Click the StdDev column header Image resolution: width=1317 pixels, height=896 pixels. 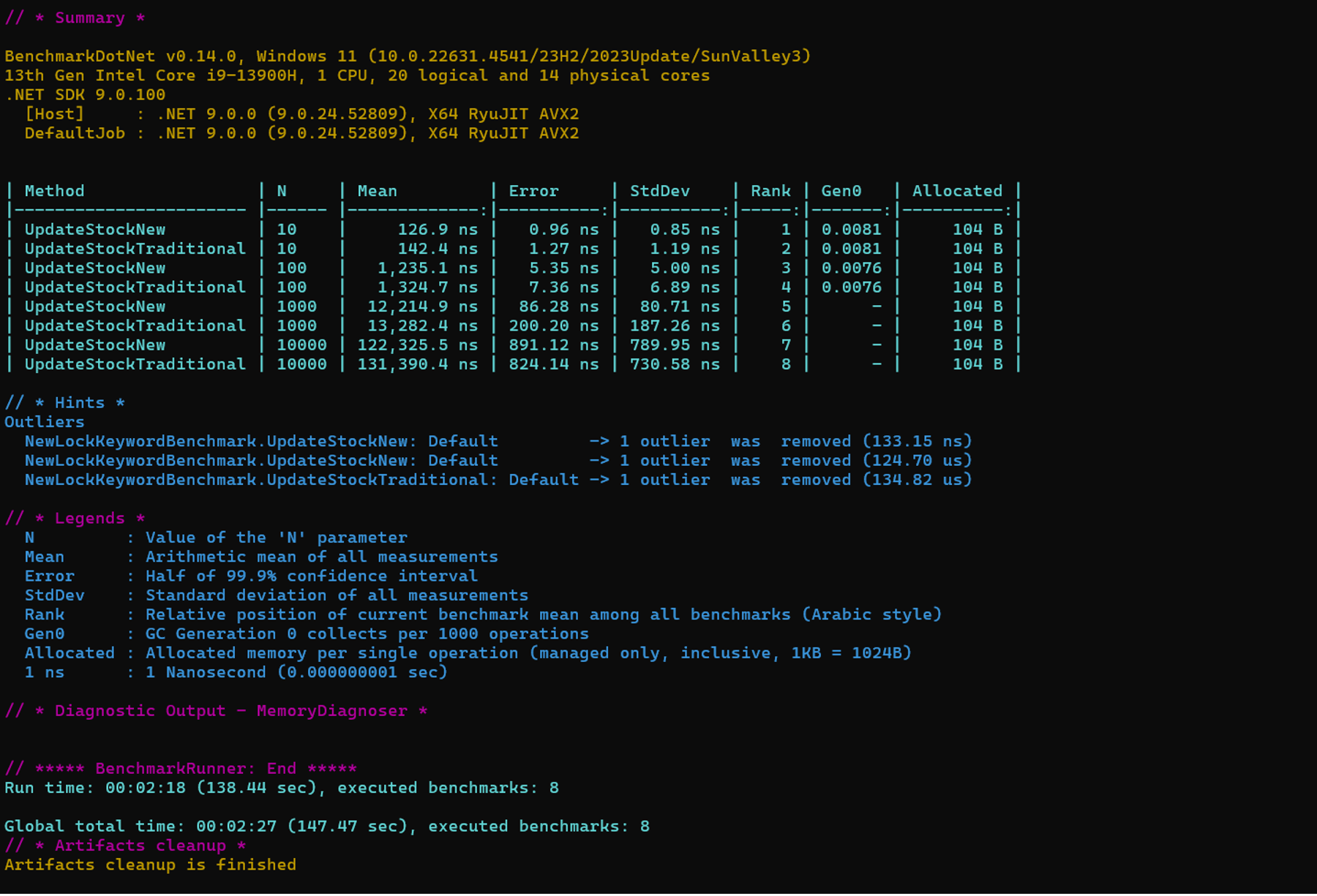pos(659,191)
